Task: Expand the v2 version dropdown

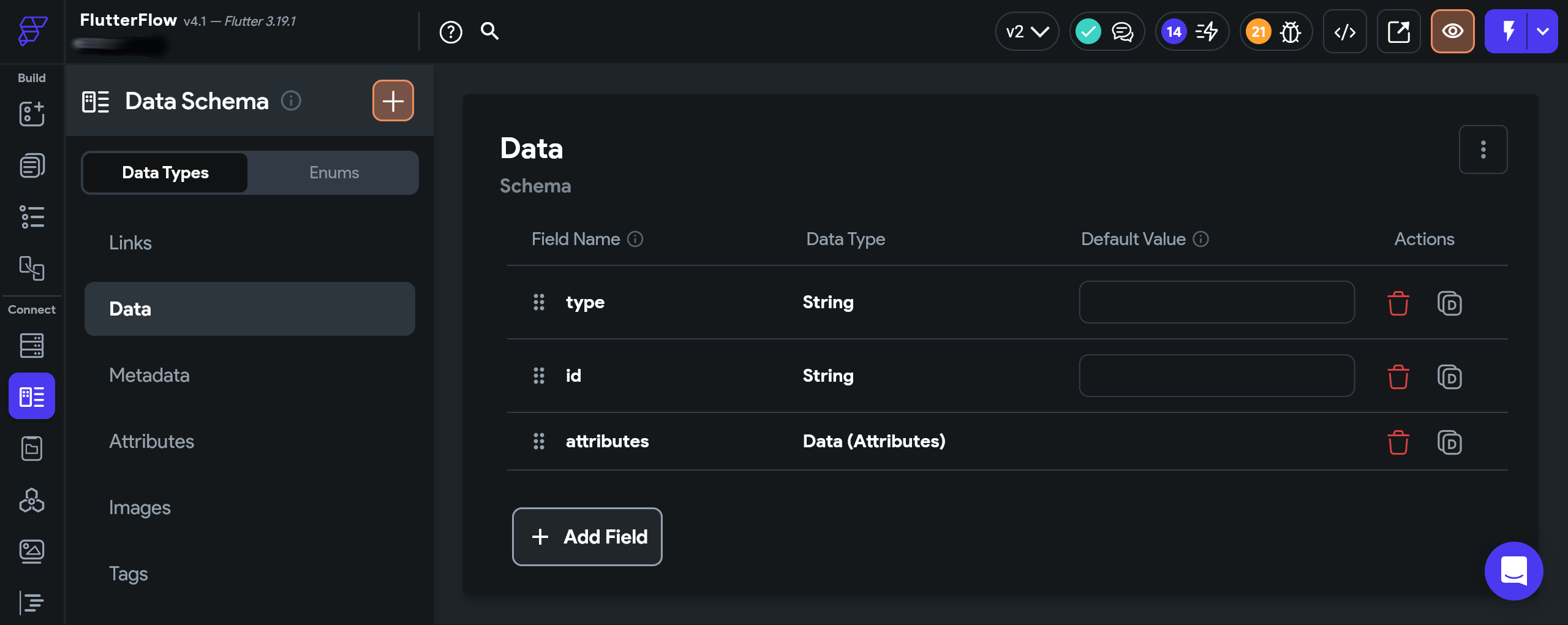Action: coord(1027,32)
